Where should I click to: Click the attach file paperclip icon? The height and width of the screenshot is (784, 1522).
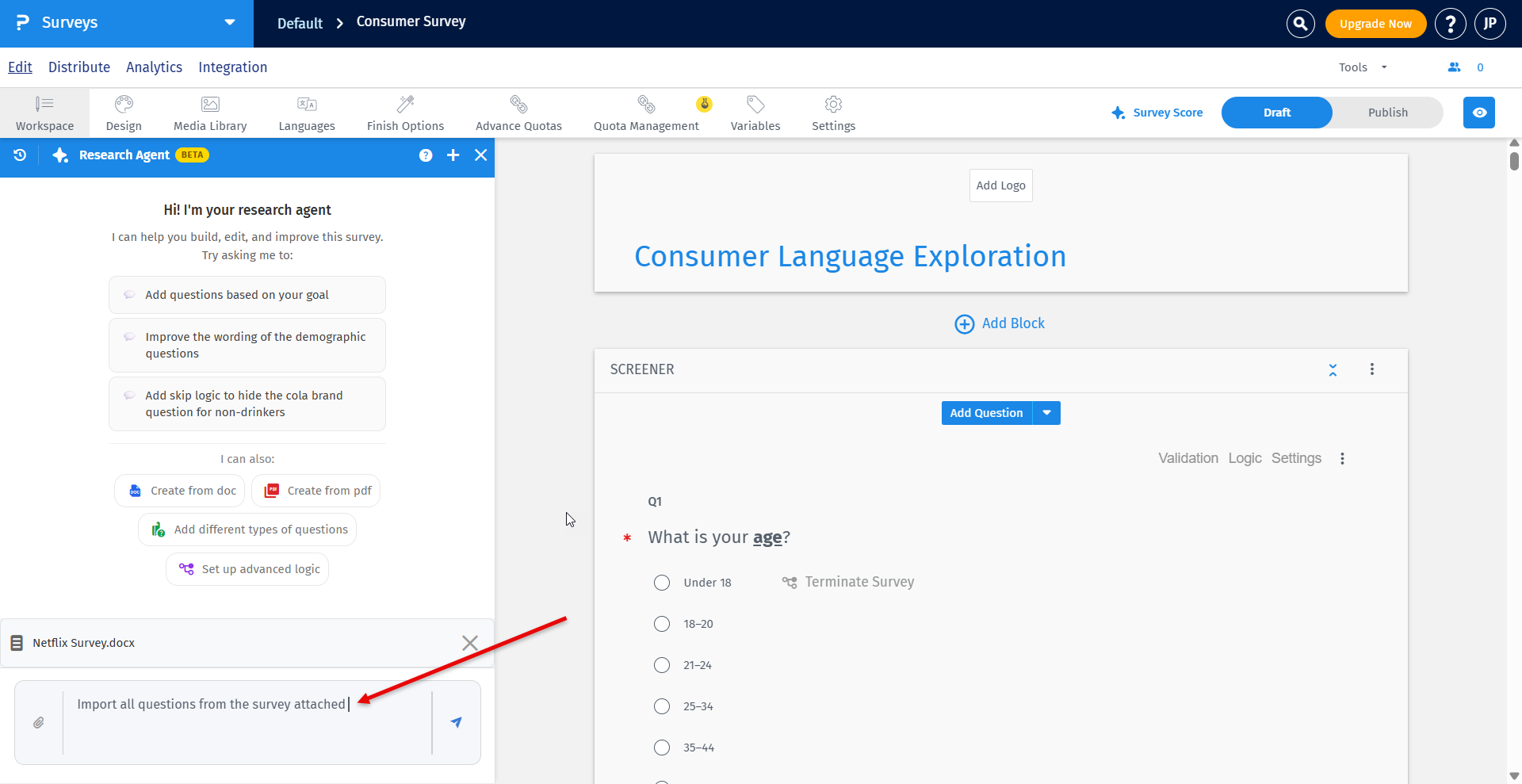tap(38, 723)
